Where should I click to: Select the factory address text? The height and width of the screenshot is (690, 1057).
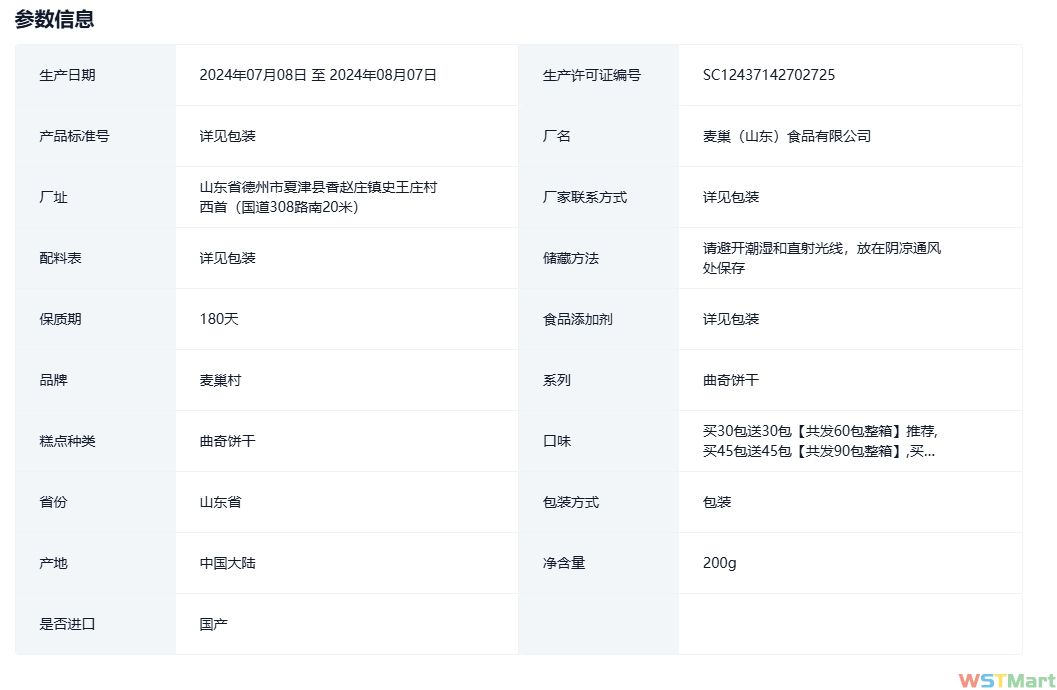click(x=318, y=197)
